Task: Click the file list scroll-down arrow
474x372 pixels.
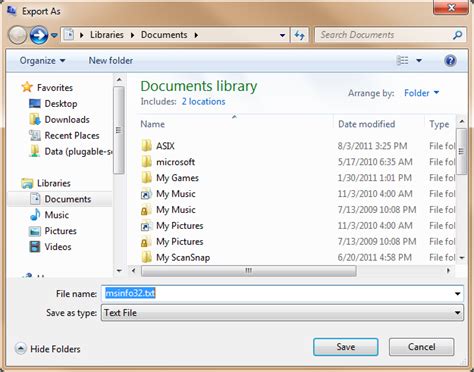Action: coord(462,258)
